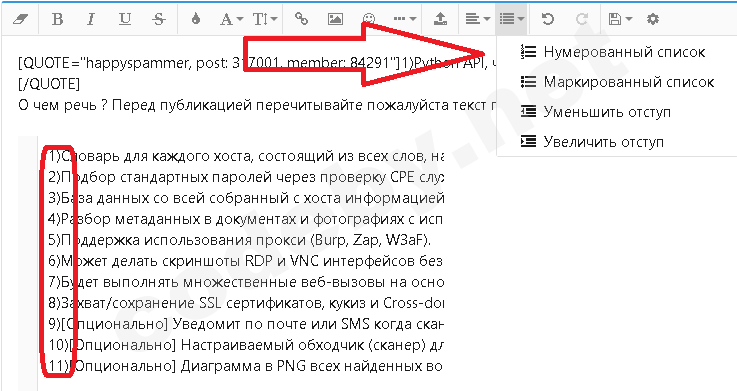Click the upload file icon

(440, 19)
